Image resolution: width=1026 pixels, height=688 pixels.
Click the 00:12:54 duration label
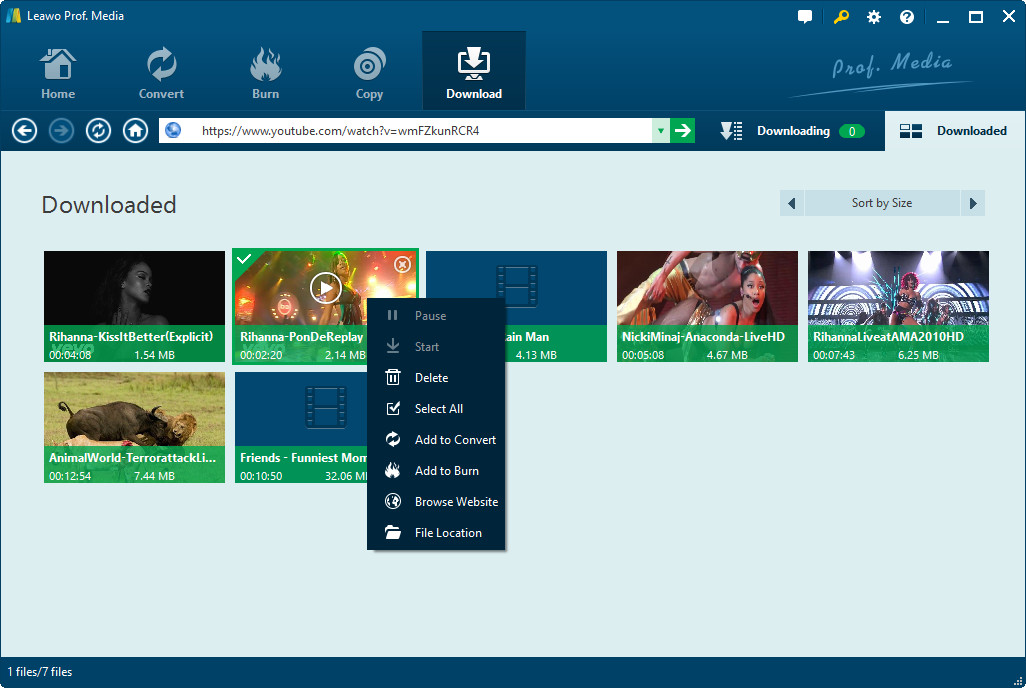click(x=70, y=476)
